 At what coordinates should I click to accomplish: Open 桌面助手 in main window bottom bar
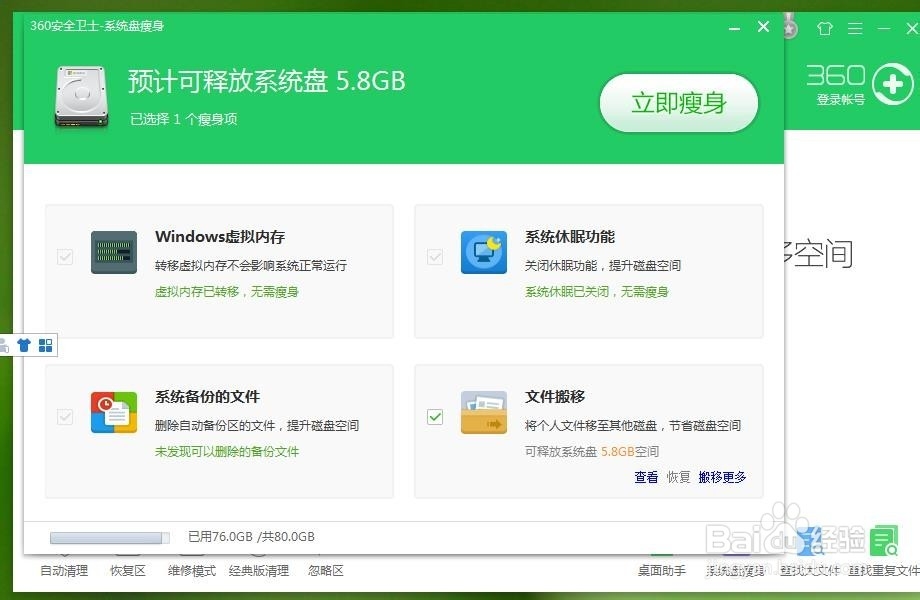[x=662, y=571]
